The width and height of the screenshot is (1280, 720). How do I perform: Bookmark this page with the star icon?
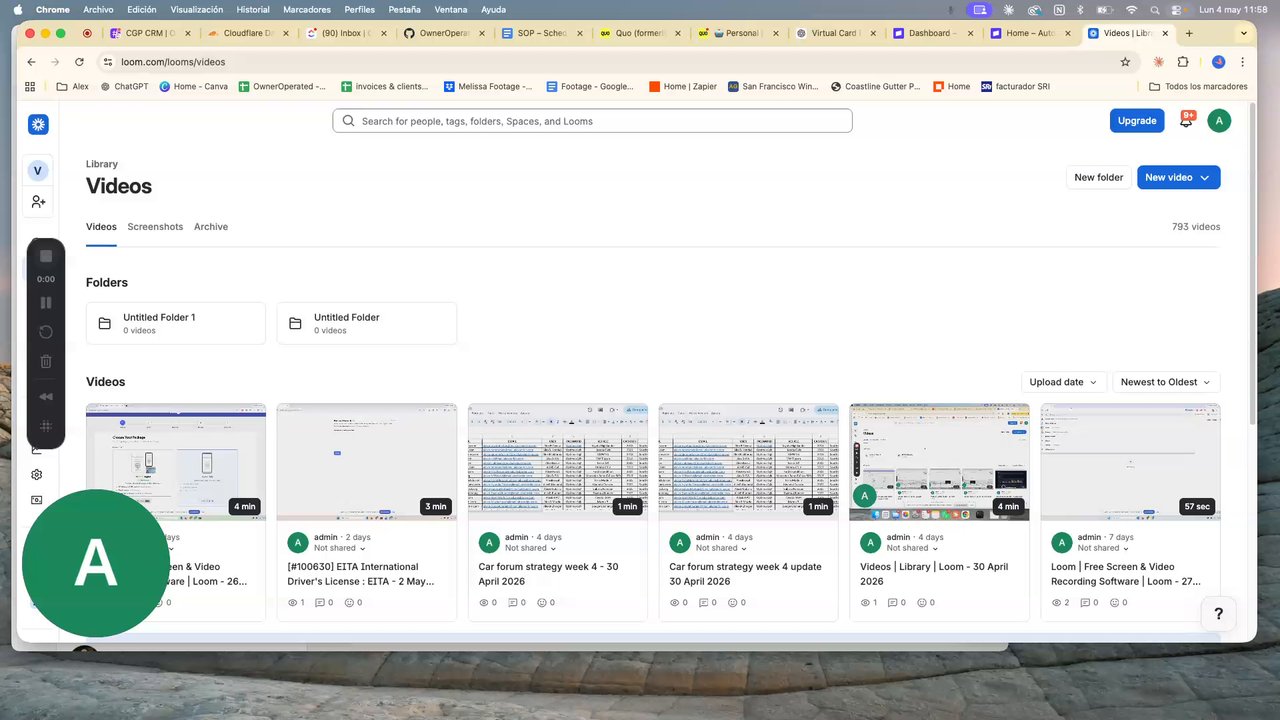coord(1125,62)
